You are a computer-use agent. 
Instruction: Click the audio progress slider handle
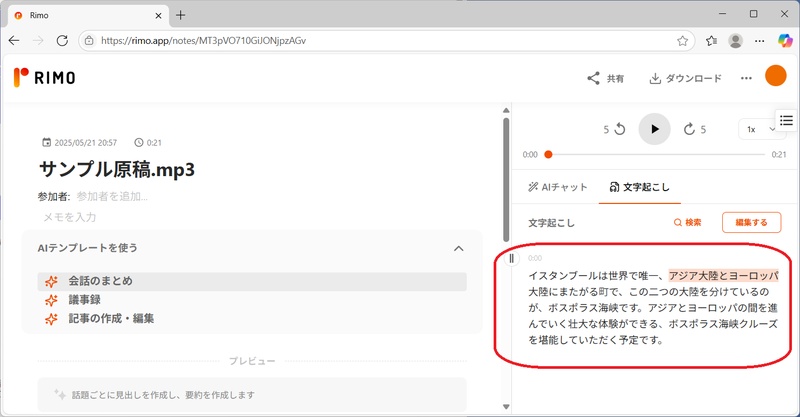pos(548,154)
